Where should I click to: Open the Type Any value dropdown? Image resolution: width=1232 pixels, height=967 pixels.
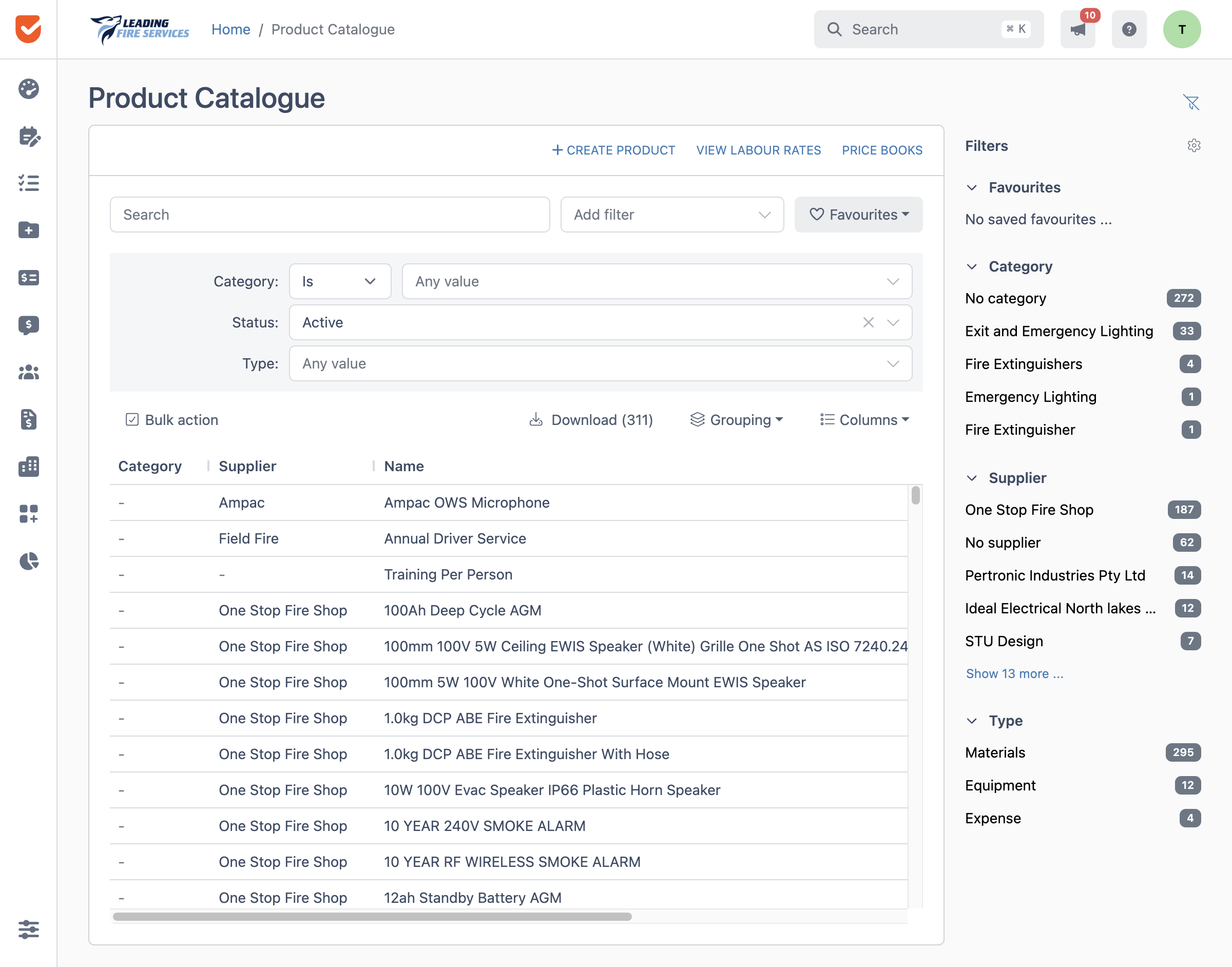600,363
